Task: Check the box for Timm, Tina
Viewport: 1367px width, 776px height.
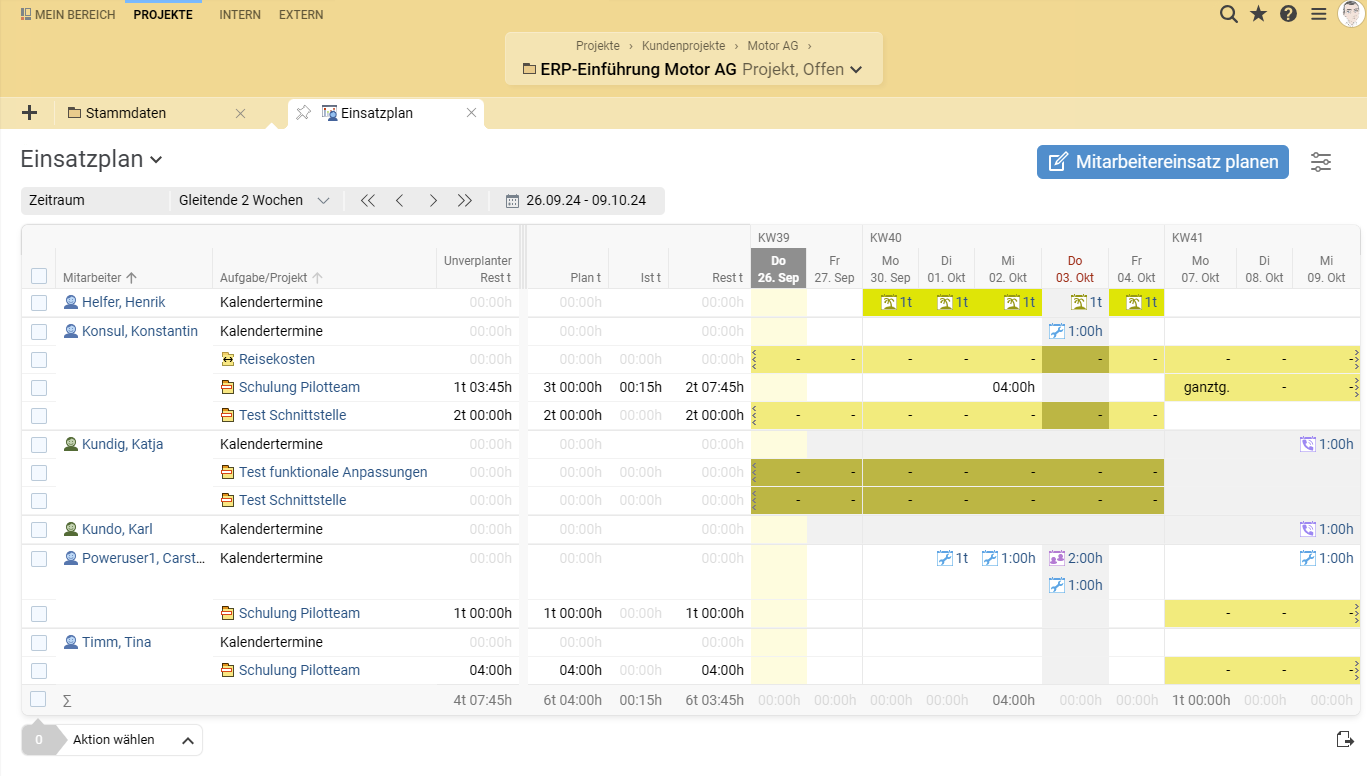Action: pos(38,642)
